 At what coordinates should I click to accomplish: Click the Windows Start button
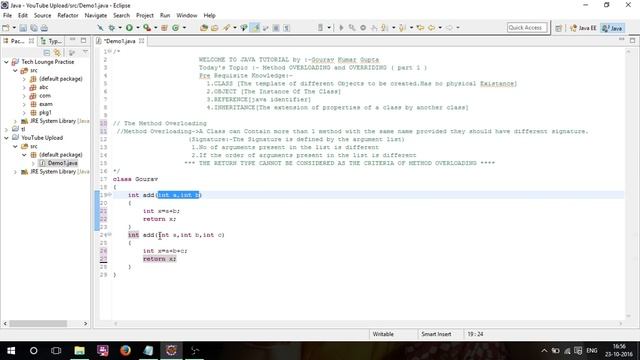click(11, 351)
